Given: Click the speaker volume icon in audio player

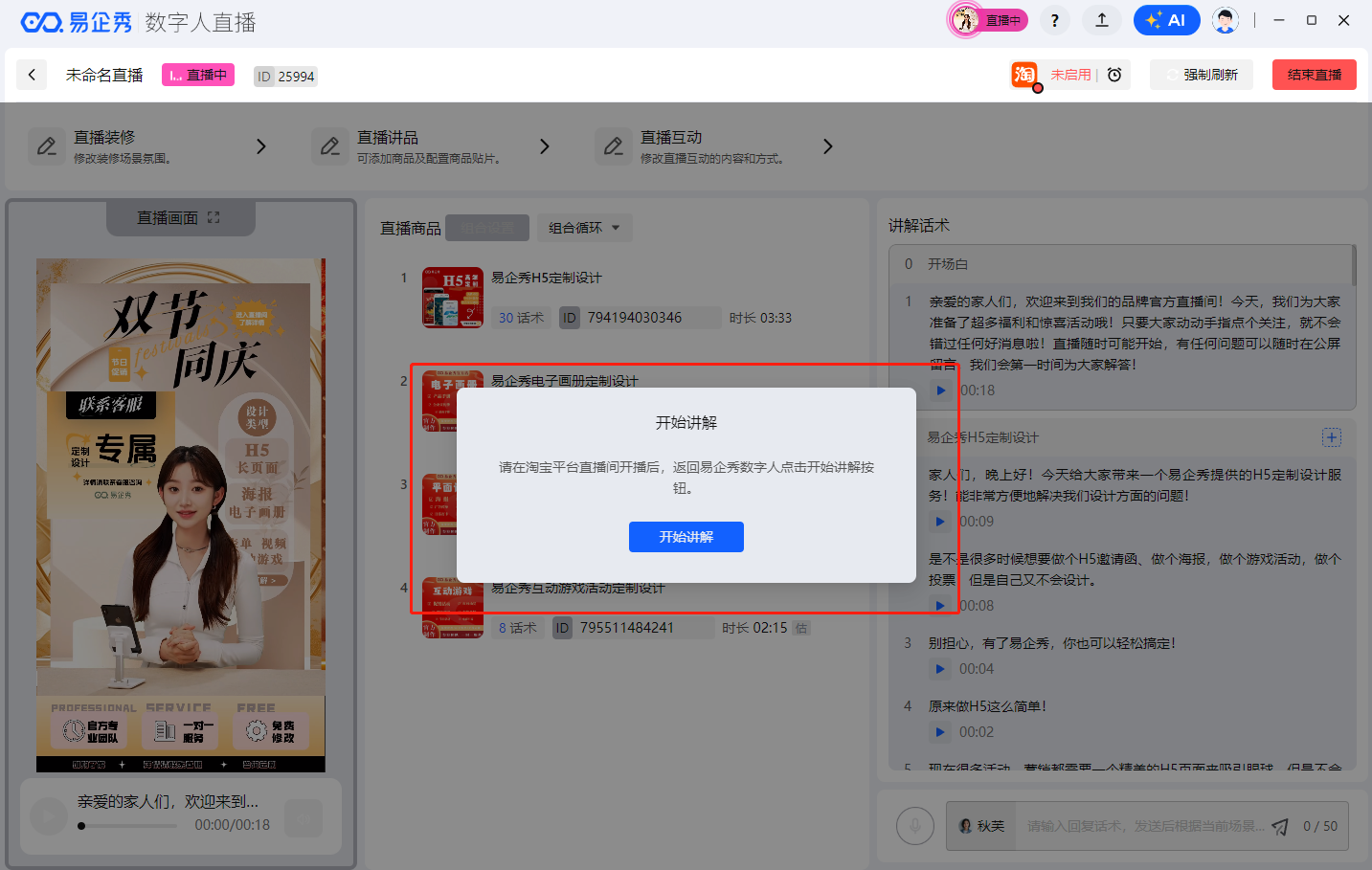Looking at the screenshot, I should 304,818.
